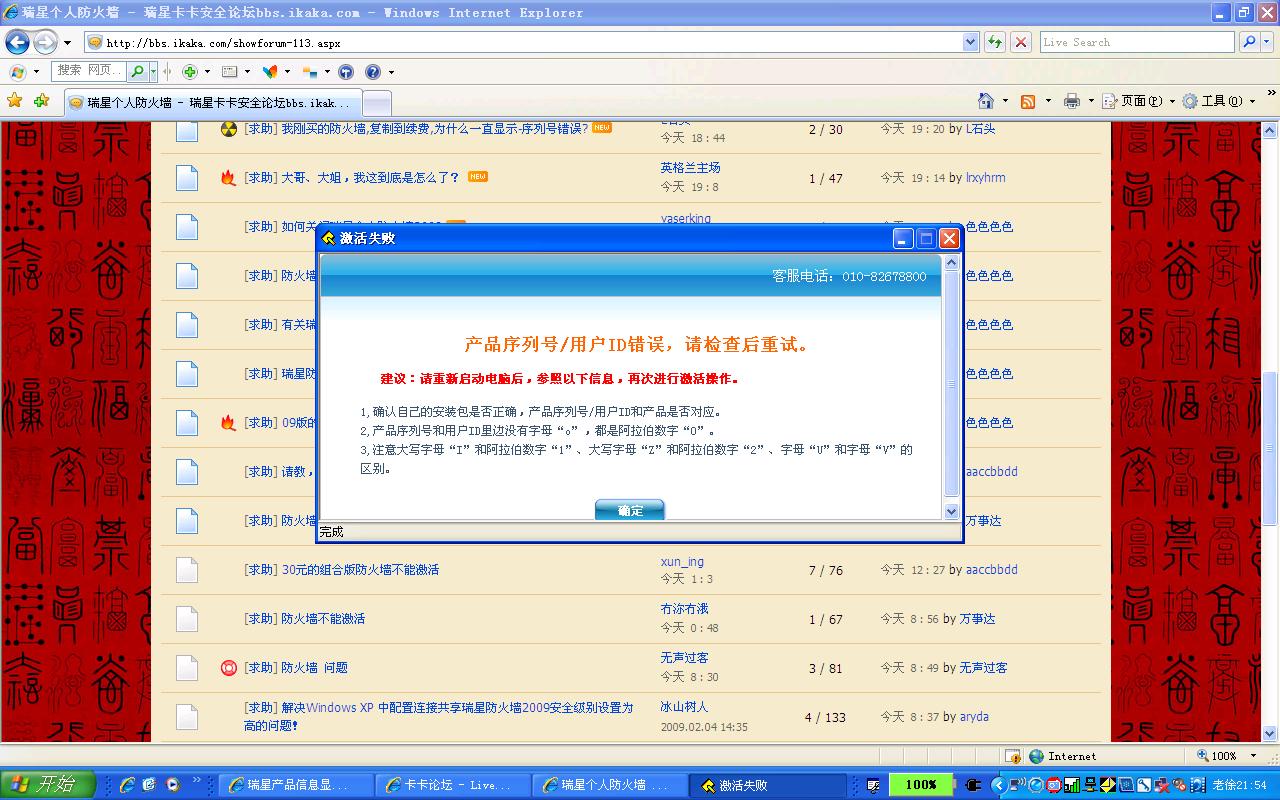This screenshot has width=1280, height=800.
Task: Open the Live Search provider dropdown
Action: [x=1267, y=42]
